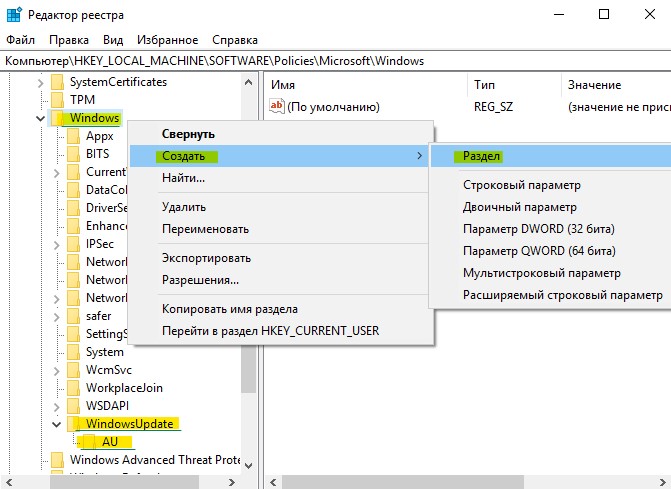Click tree pane vertical scroll up arrow
This screenshot has width=671, height=489.
tap(248, 83)
